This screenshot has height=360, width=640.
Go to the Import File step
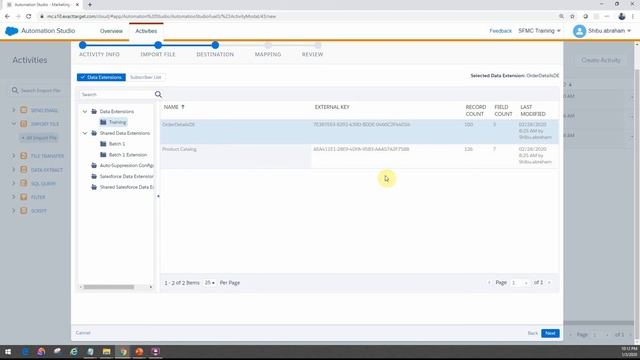[x=158, y=54]
